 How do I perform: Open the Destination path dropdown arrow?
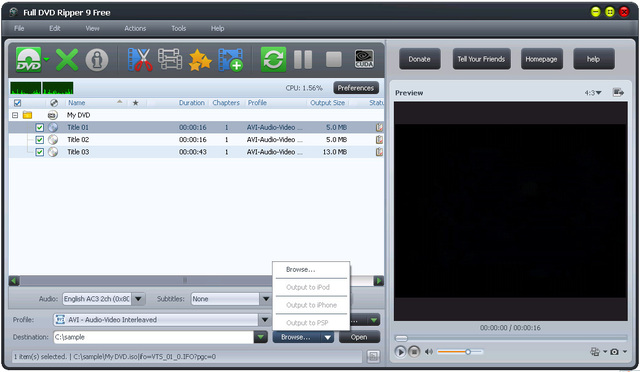click(x=260, y=337)
